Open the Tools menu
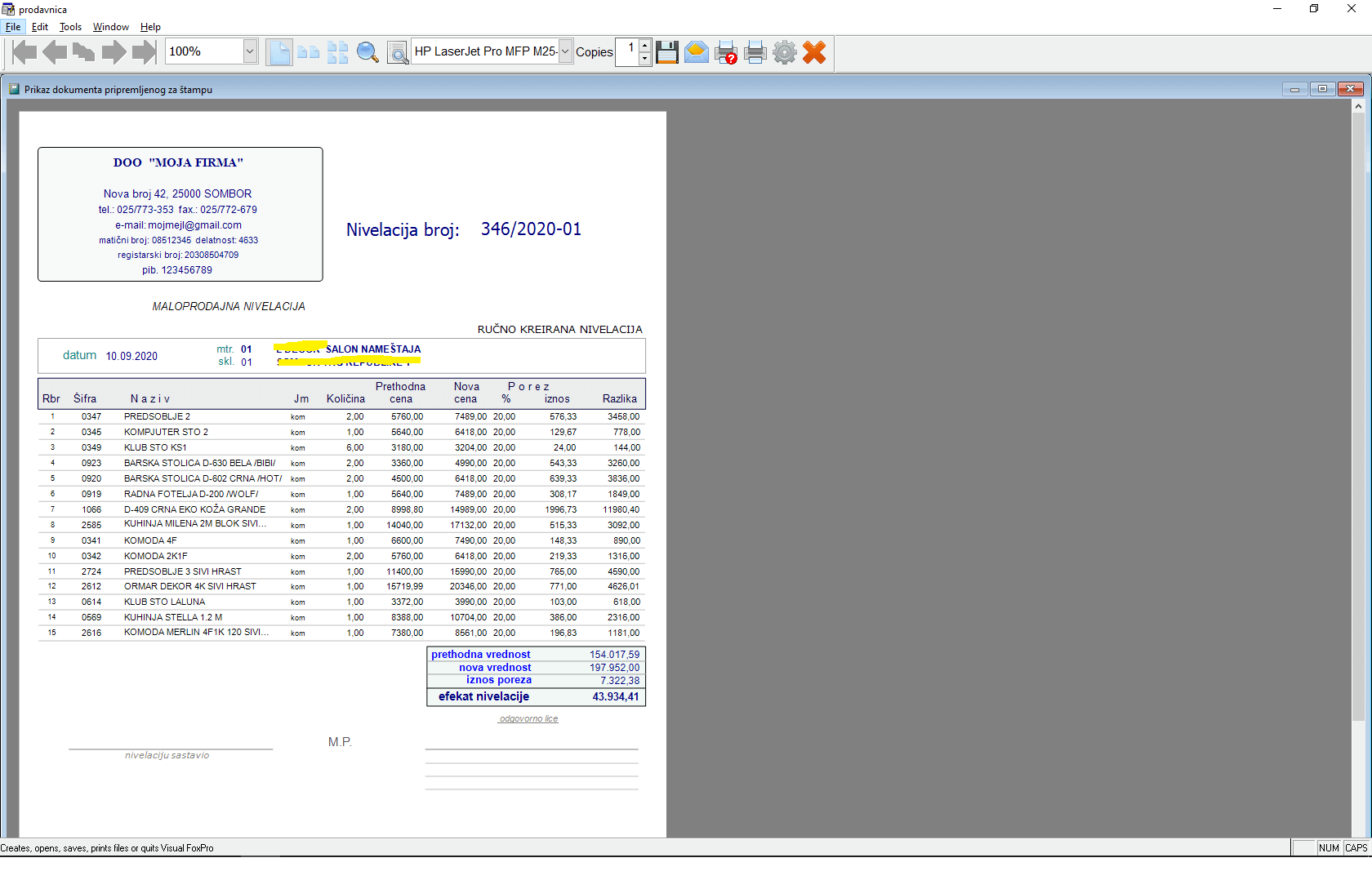The image size is (1372, 880). tap(70, 27)
